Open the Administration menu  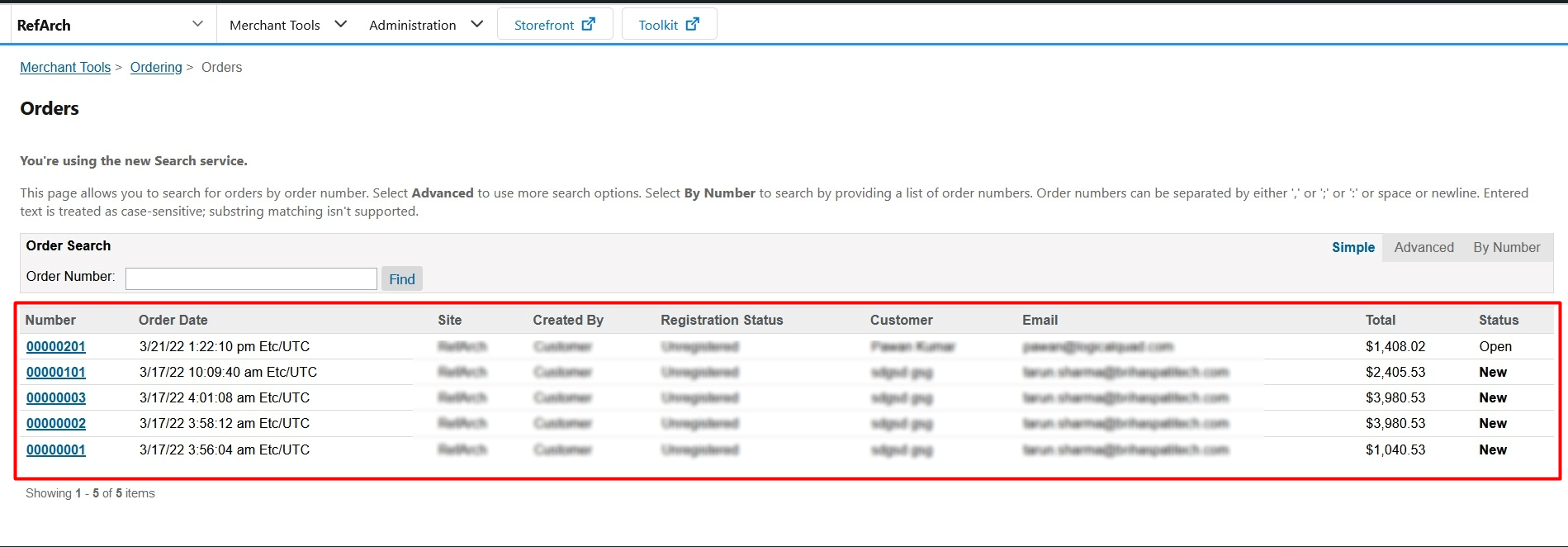pyautogui.click(x=425, y=25)
